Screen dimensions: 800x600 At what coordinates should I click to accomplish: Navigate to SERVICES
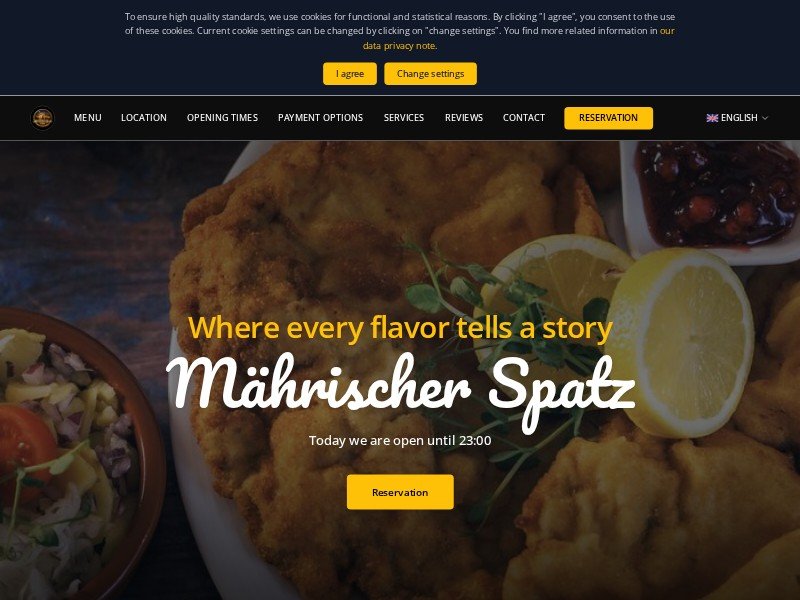click(404, 118)
